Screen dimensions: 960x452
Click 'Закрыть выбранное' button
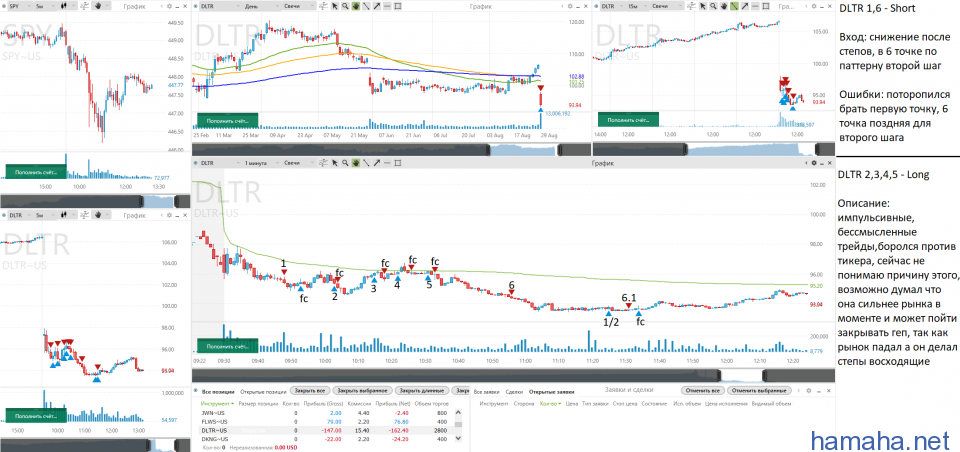[362, 391]
